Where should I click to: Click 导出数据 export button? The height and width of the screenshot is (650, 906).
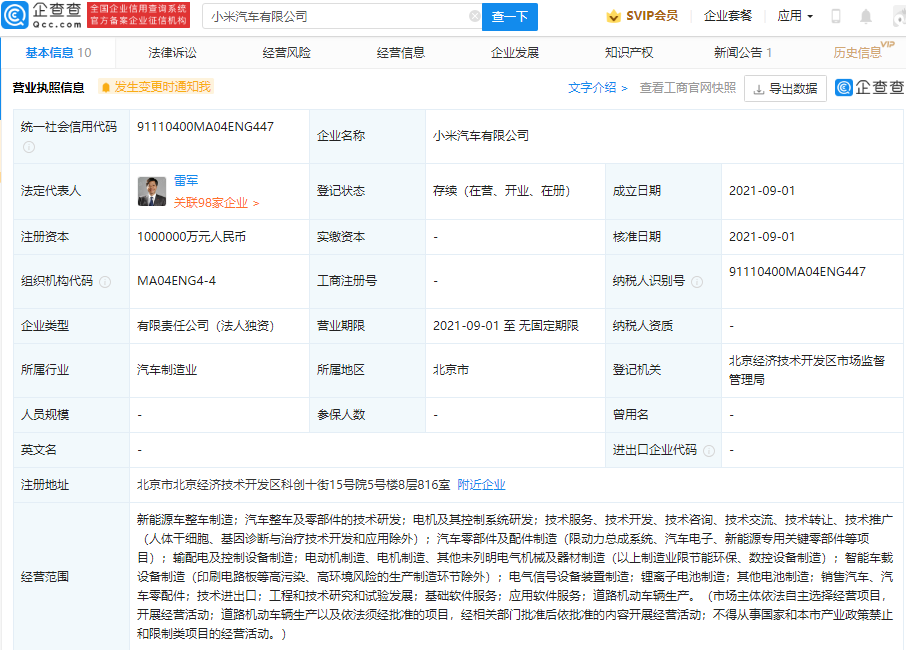click(785, 88)
